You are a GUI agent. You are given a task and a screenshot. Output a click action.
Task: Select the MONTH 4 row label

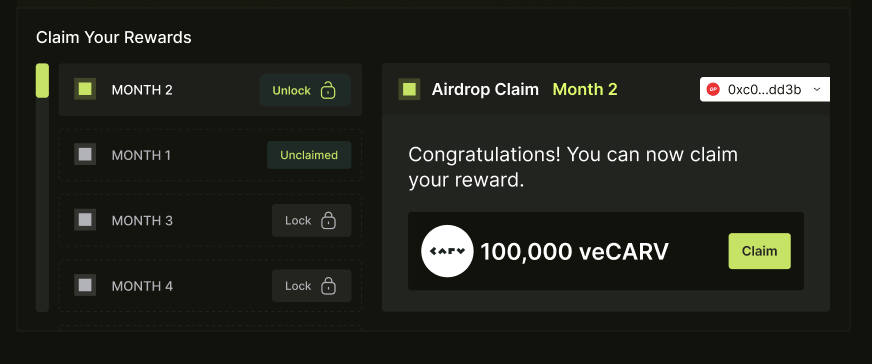142,286
